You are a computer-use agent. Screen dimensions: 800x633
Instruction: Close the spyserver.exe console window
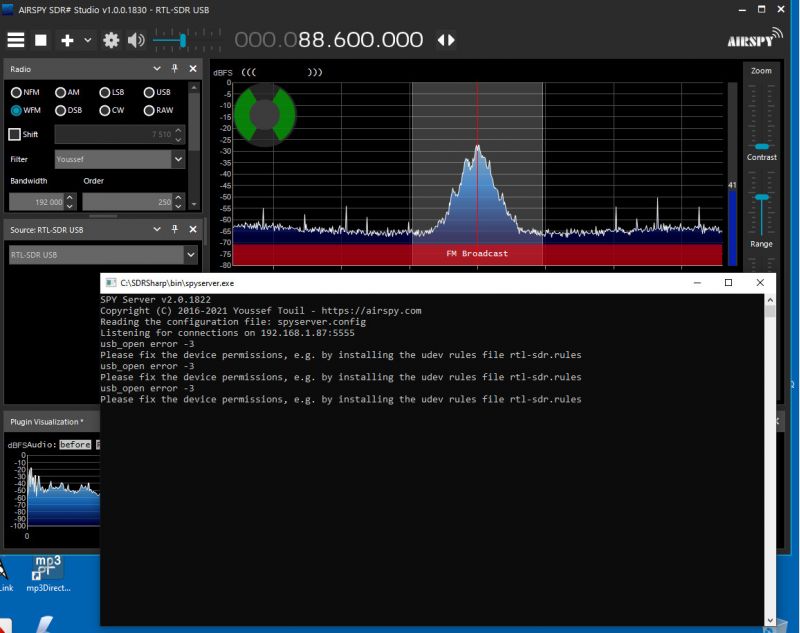760,283
